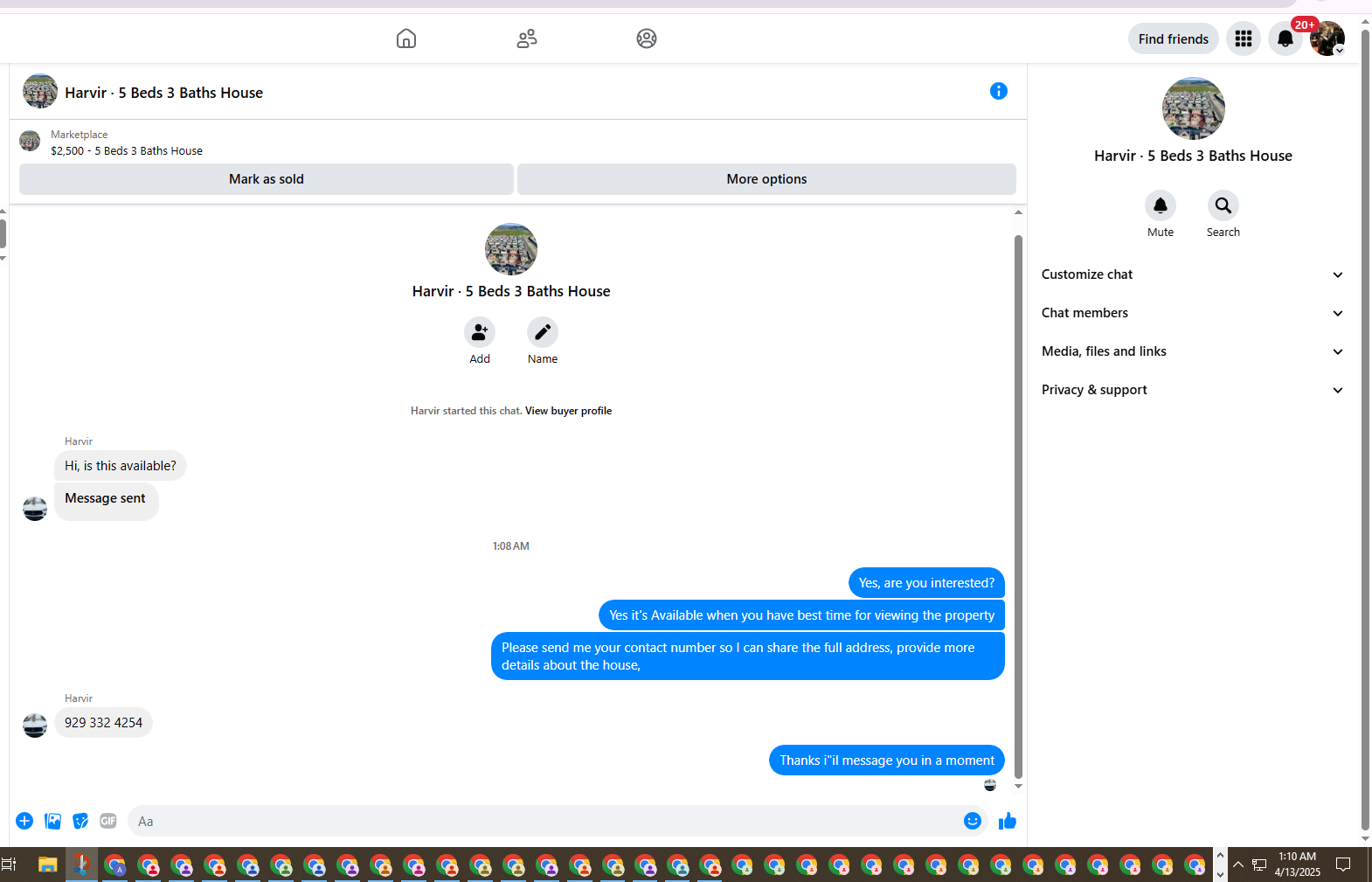
Task: Expand Media, files and links section
Action: (1193, 351)
